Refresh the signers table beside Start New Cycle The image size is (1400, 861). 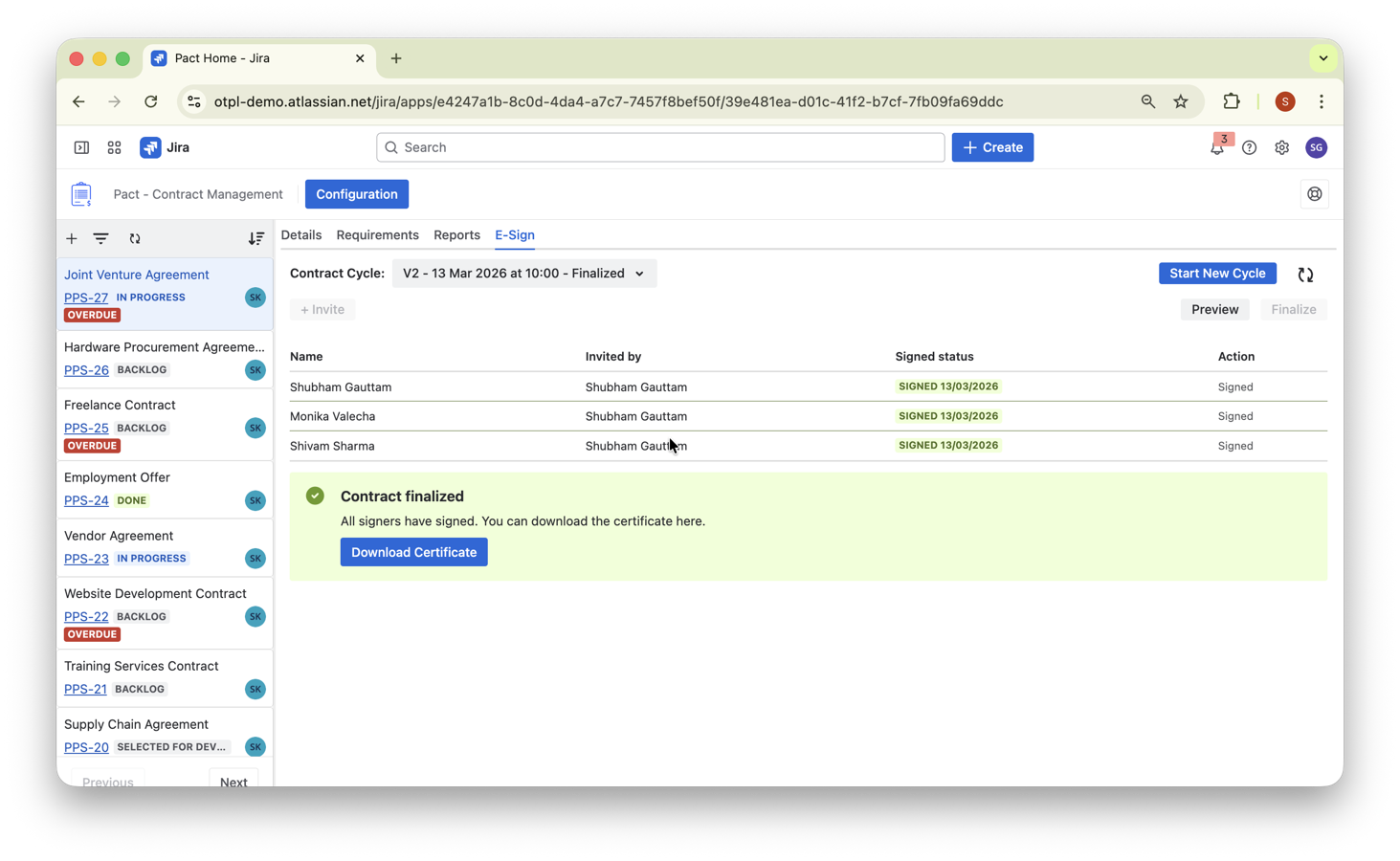point(1305,274)
